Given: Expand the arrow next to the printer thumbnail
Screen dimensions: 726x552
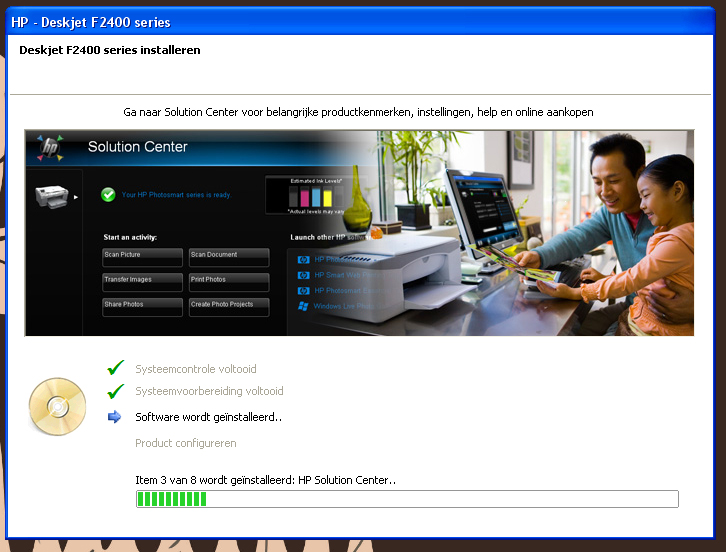Looking at the screenshot, I should coord(76,197).
